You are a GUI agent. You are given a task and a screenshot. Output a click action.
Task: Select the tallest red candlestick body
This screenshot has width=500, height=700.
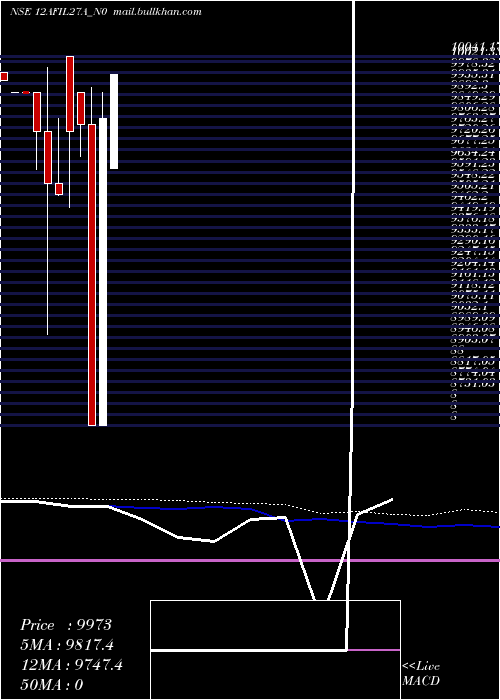point(92,275)
